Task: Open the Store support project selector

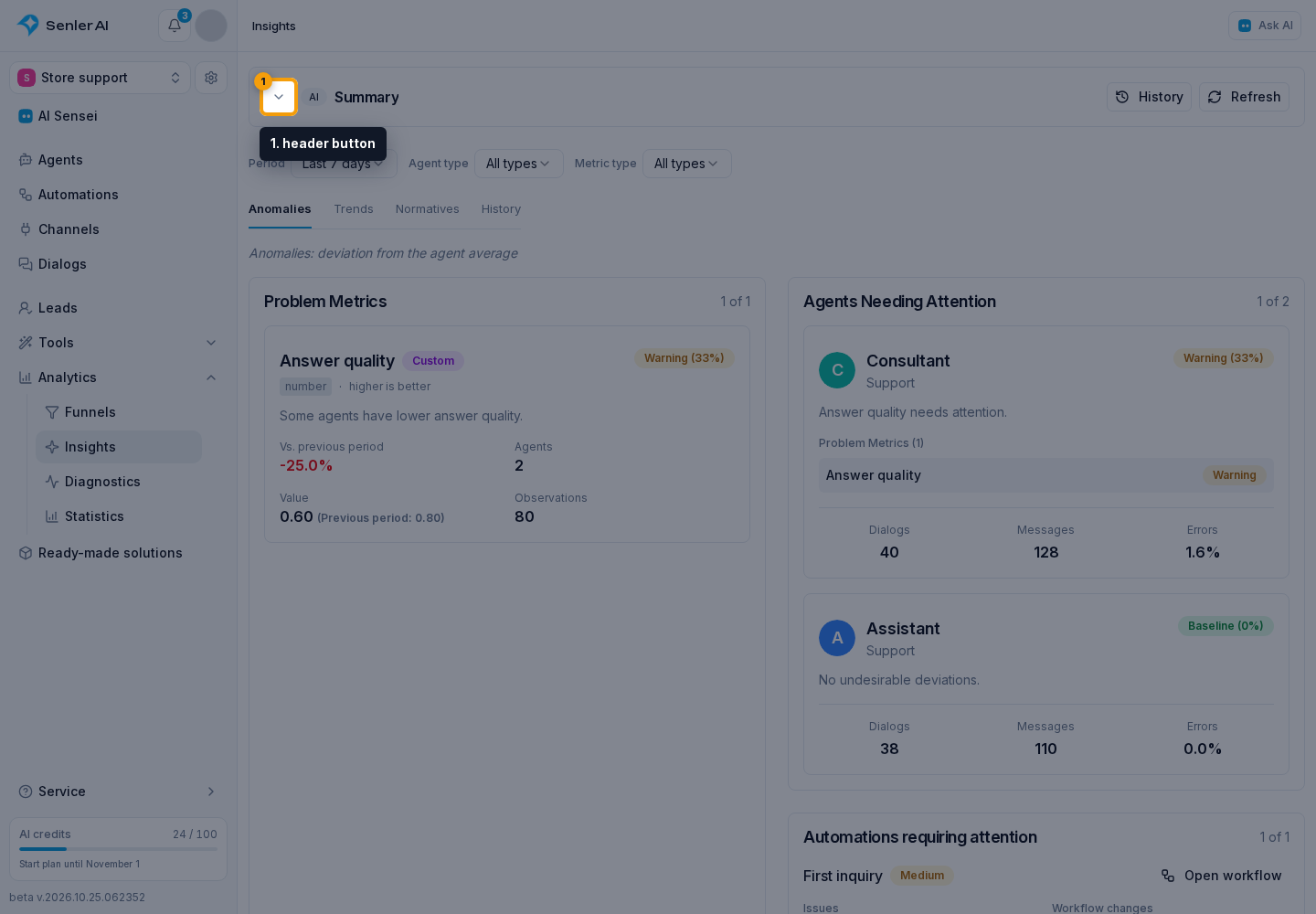Action: point(101,78)
